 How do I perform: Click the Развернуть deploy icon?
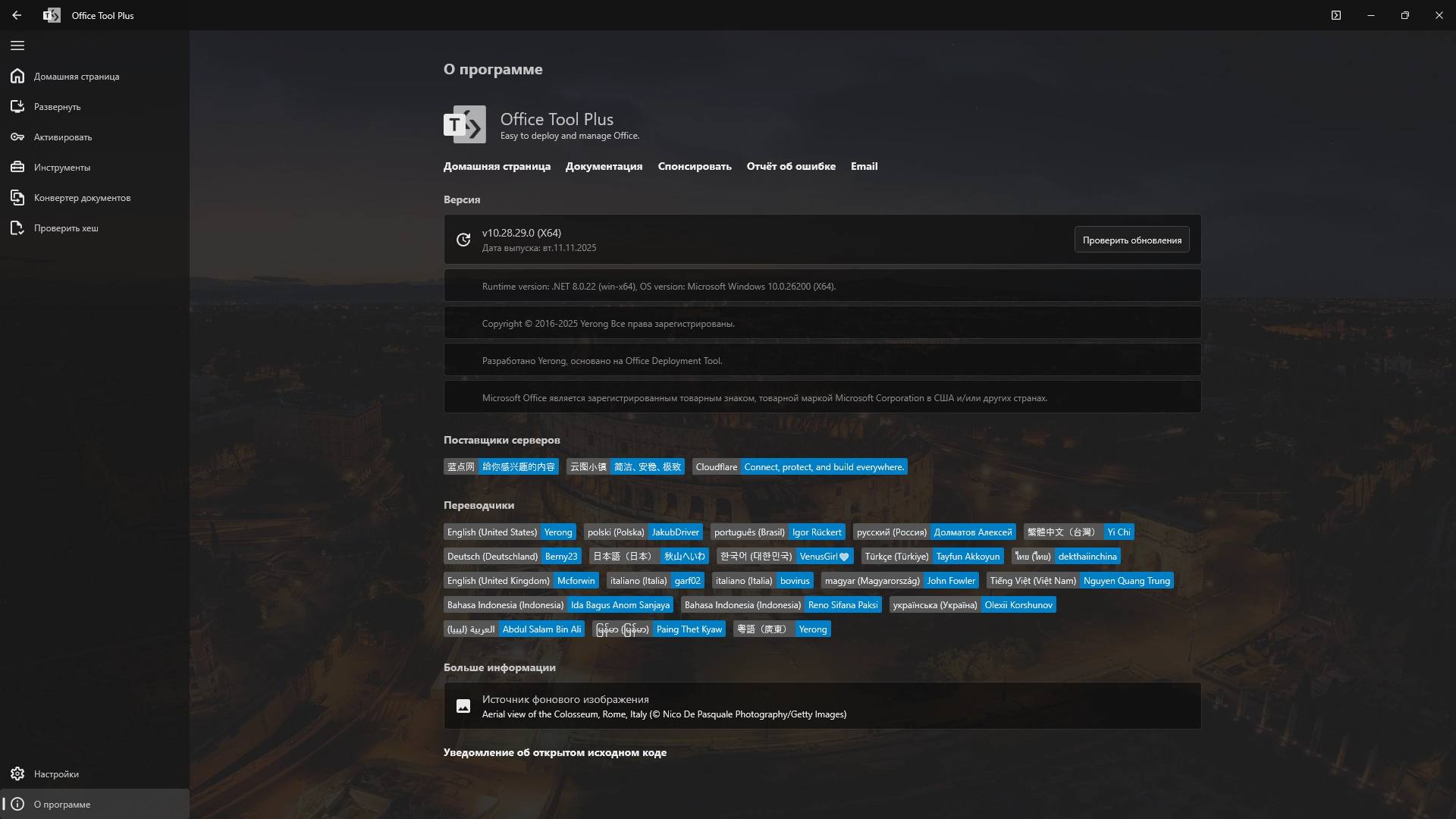17,107
